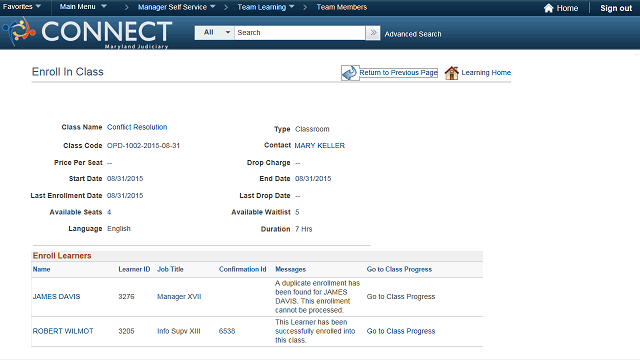This screenshot has height=360, width=640.
Task: Open learner ROBERT WILMOT link
Action: (63, 331)
